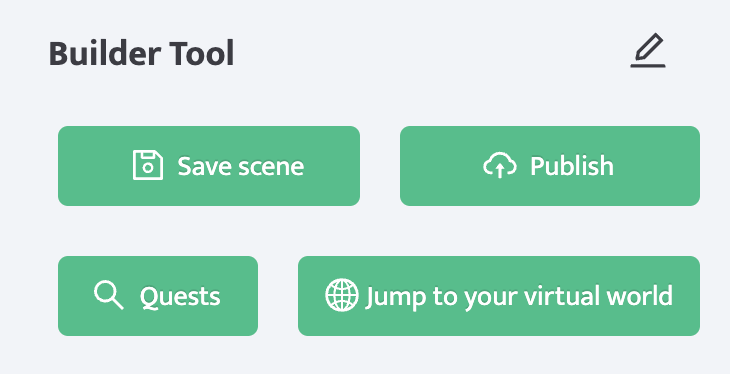Click the 'Save scene' text label
730x374 pixels.
[241, 166]
